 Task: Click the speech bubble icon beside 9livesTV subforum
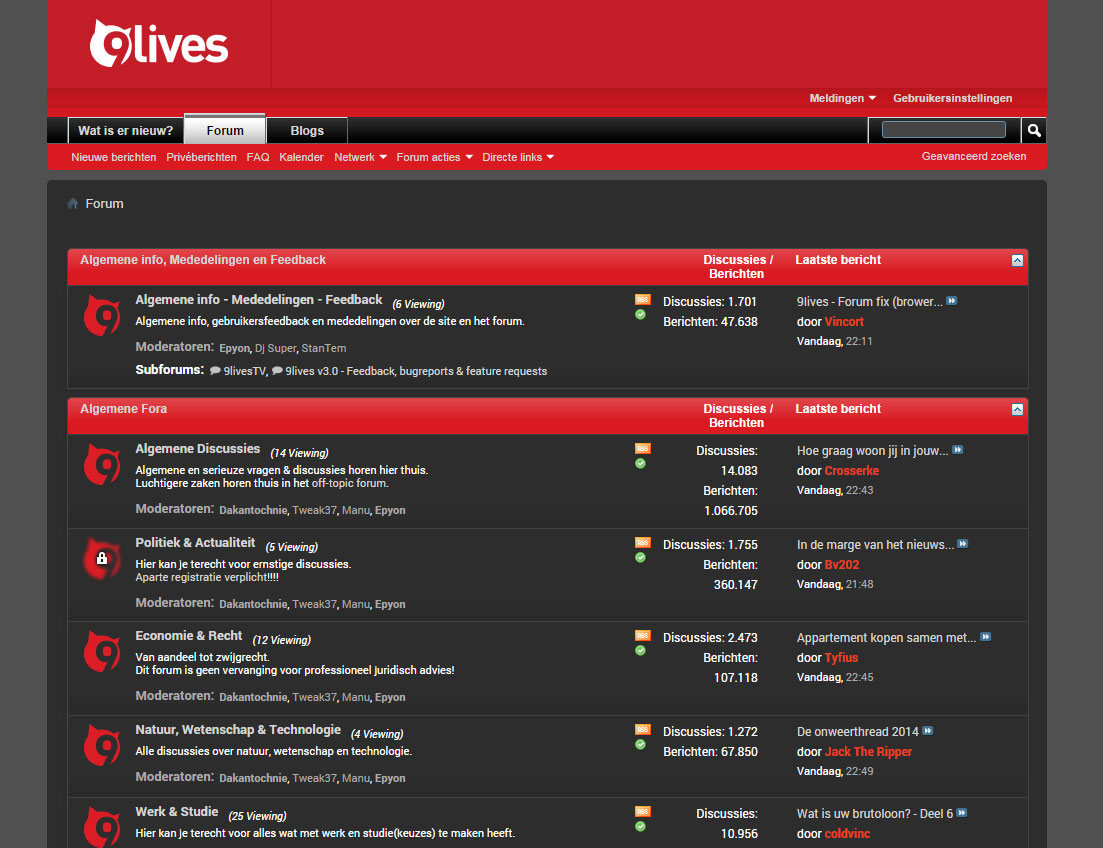pyautogui.click(x=214, y=370)
